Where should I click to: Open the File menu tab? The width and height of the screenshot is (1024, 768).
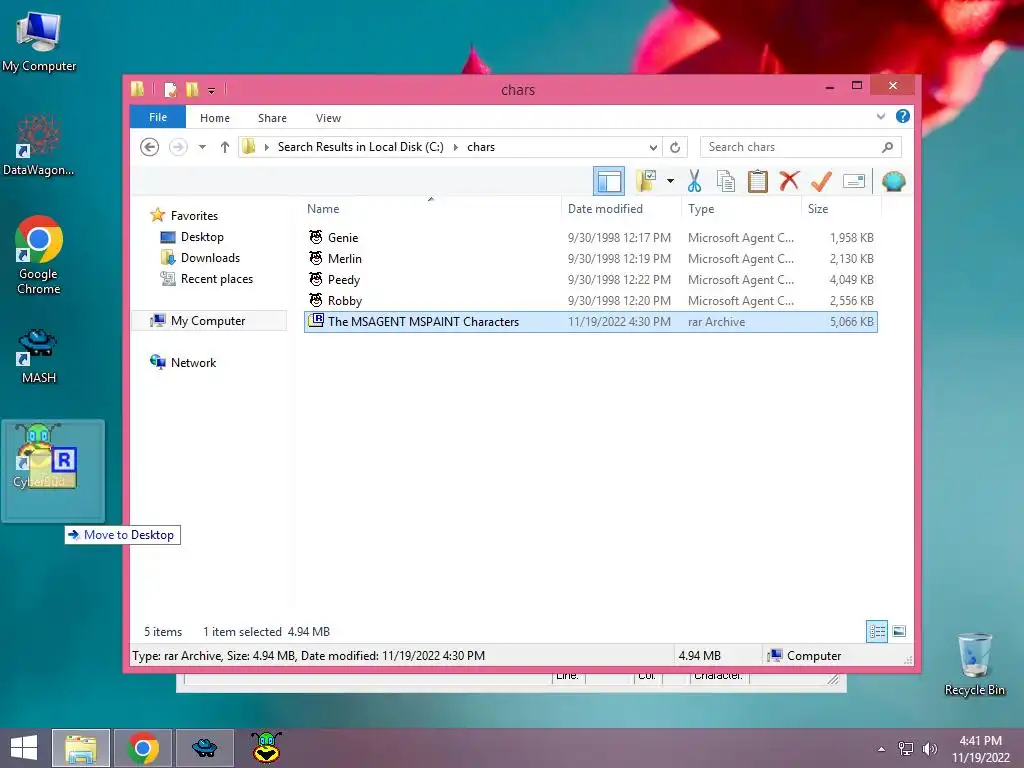158,117
